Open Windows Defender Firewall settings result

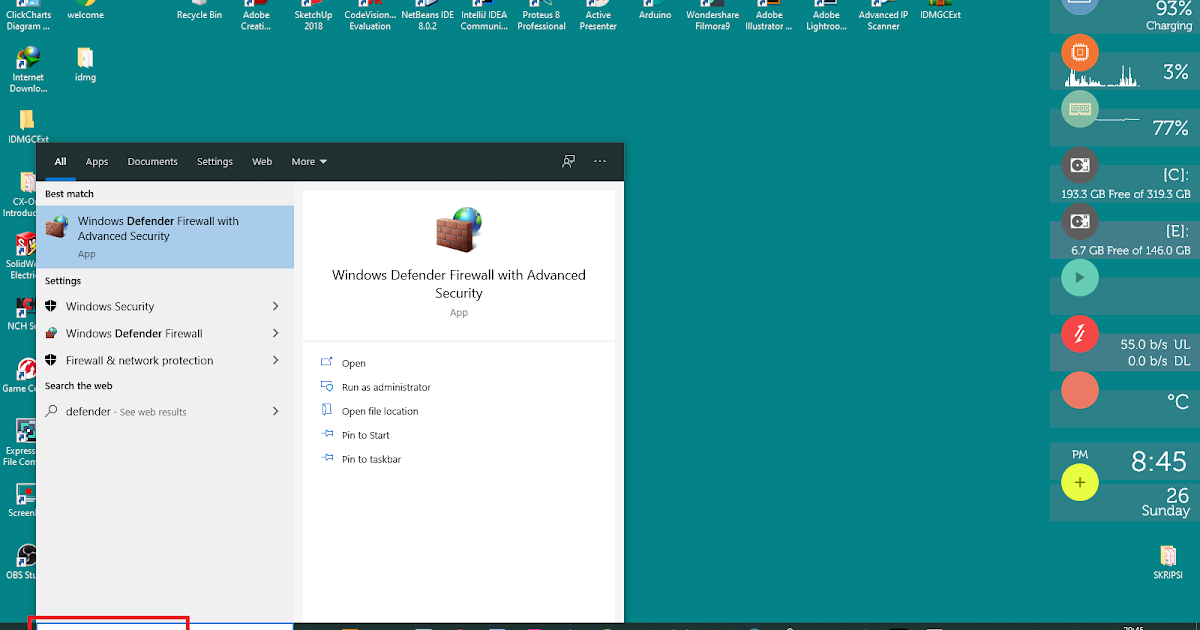(165, 333)
